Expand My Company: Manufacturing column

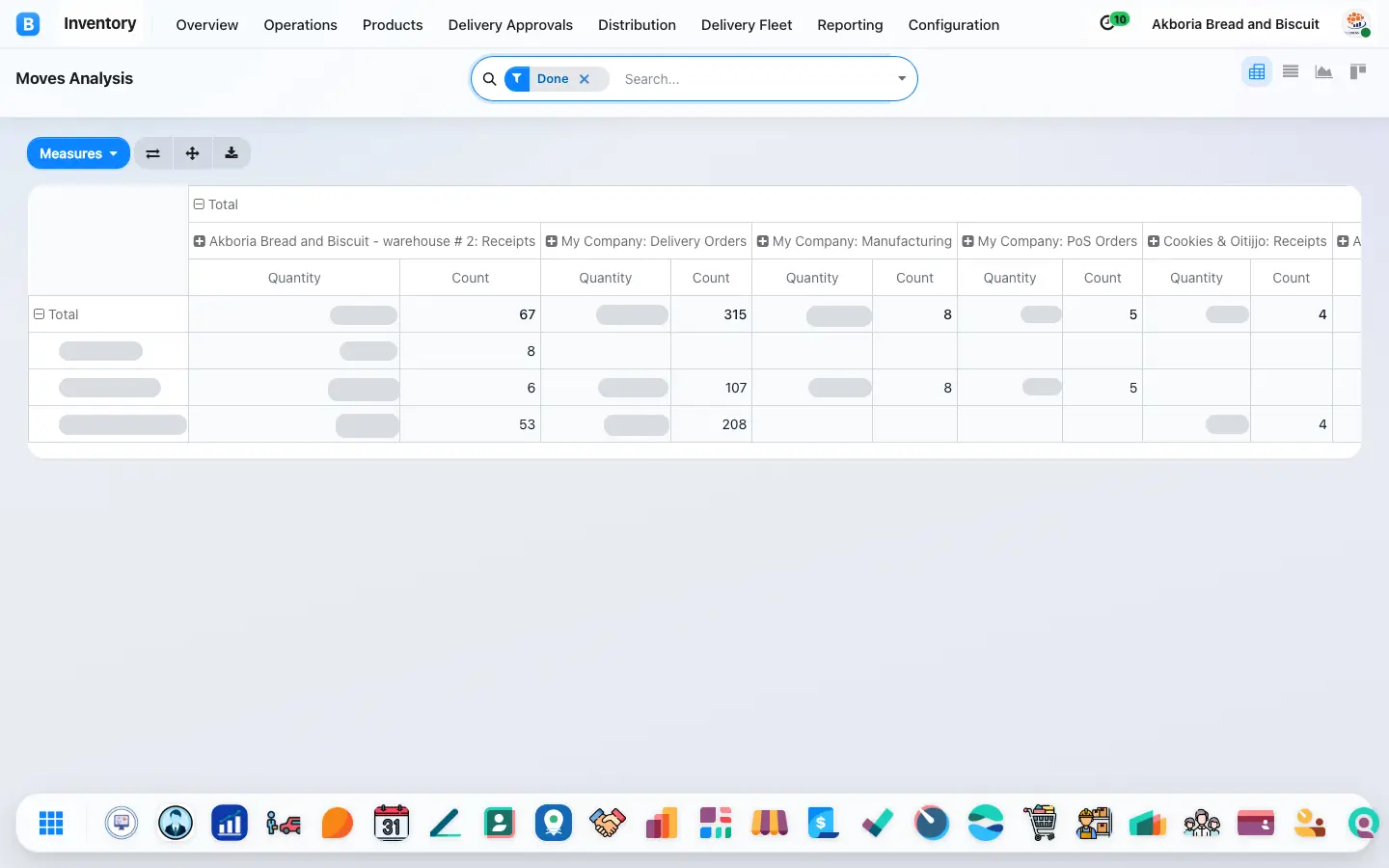(855, 241)
